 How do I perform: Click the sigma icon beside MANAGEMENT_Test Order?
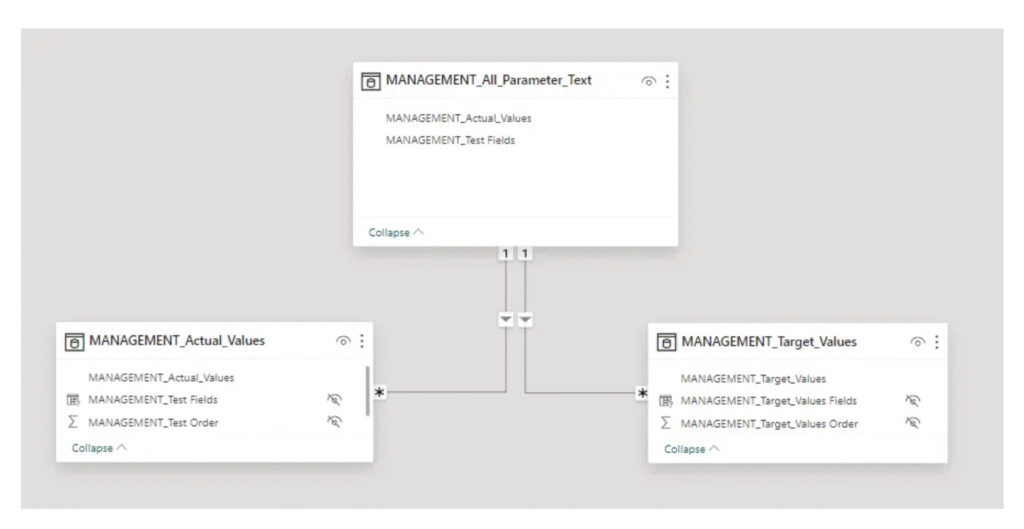point(74,422)
